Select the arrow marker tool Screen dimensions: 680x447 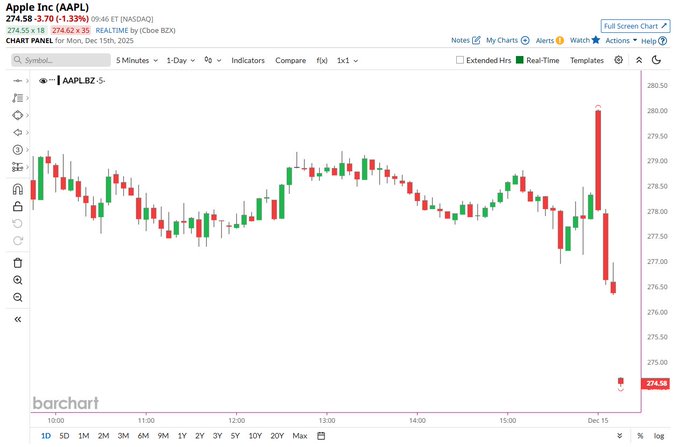(17, 132)
